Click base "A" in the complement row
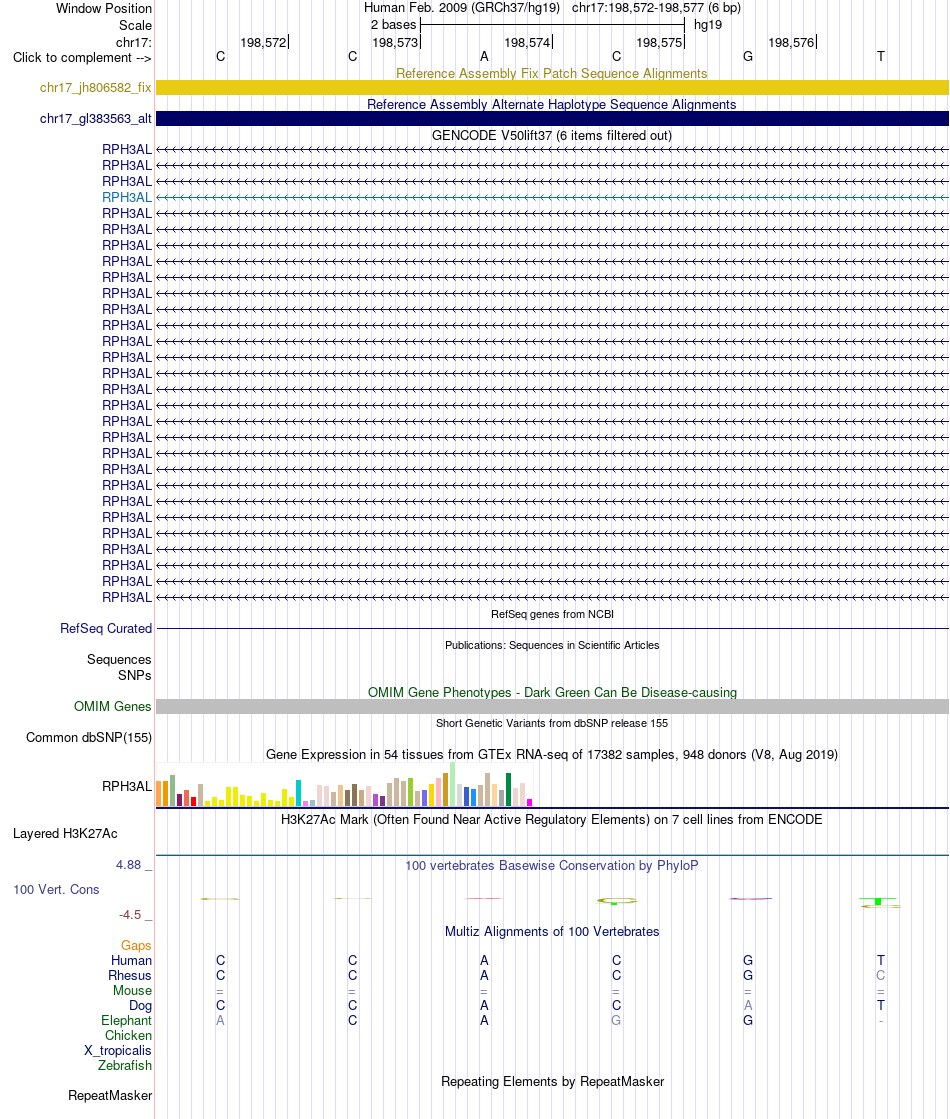Viewport: 950px width, 1119px height. pos(484,56)
